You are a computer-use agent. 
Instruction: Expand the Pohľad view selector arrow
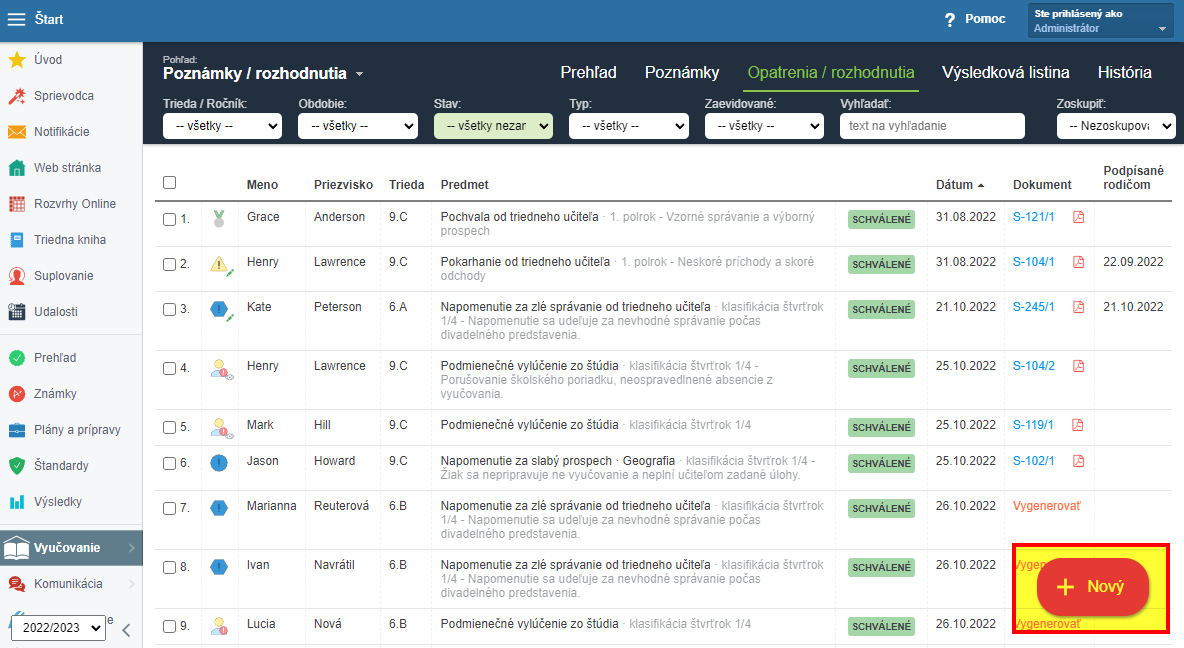click(x=359, y=74)
